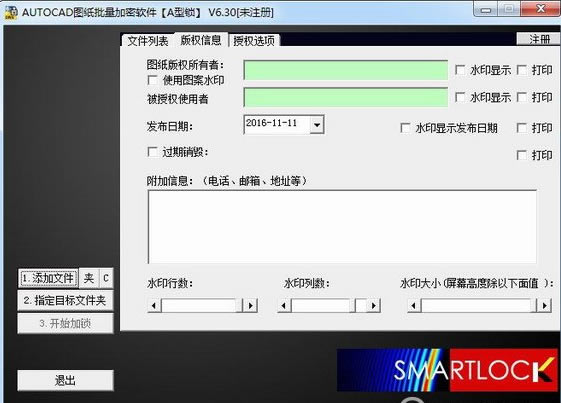Click the 注册 button

[x=538, y=39]
